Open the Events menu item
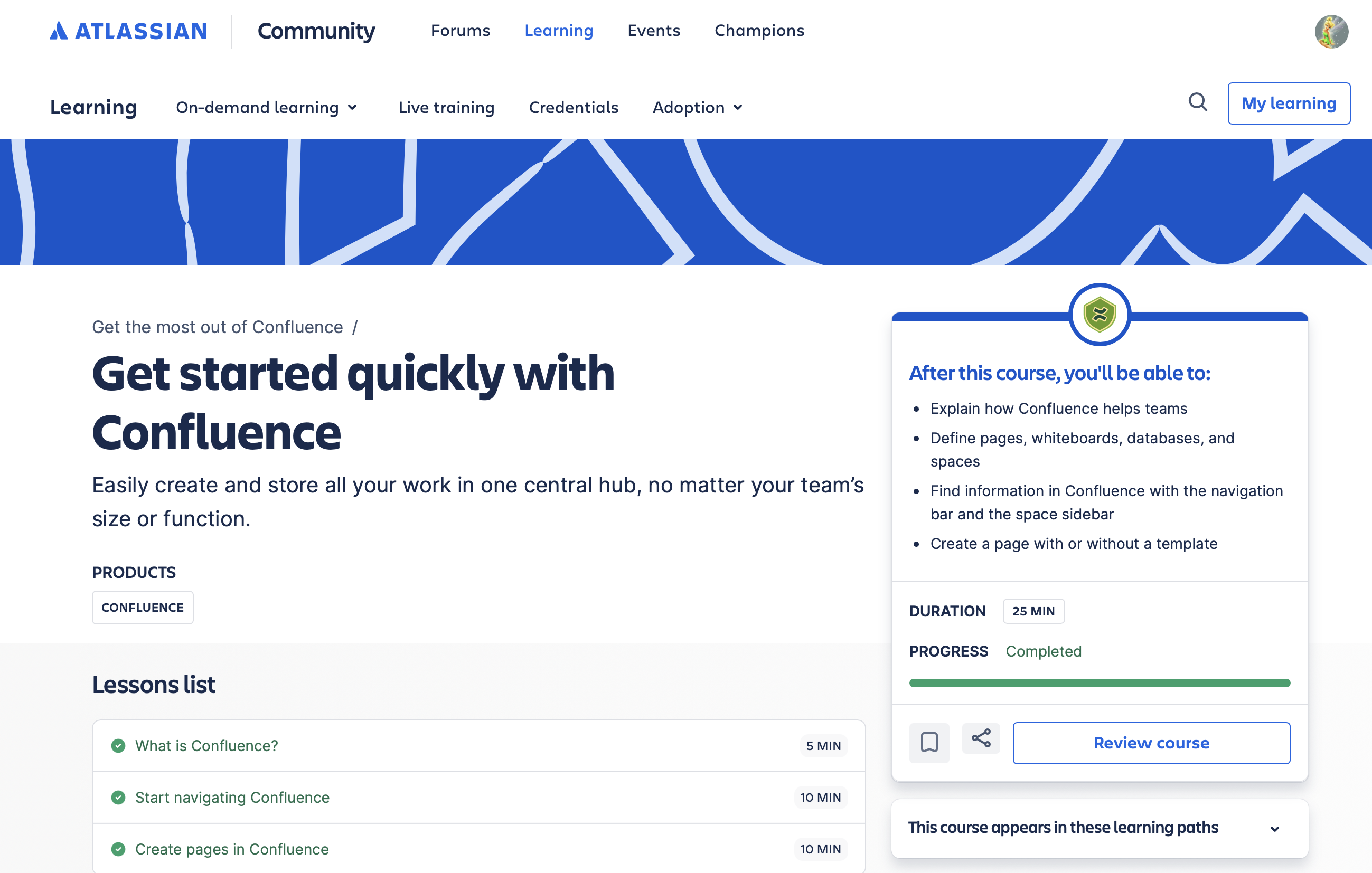 pyautogui.click(x=654, y=31)
